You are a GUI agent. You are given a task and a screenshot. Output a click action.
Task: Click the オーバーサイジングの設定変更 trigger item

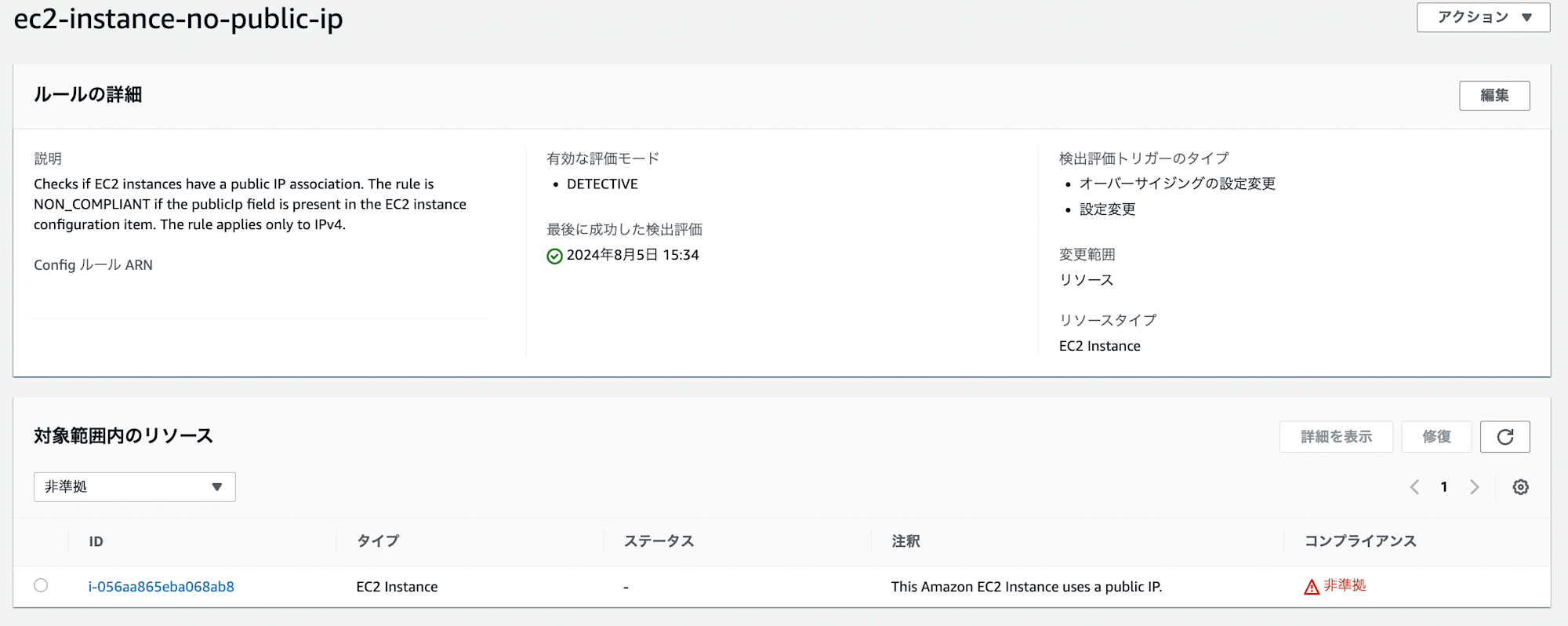pos(1178,184)
